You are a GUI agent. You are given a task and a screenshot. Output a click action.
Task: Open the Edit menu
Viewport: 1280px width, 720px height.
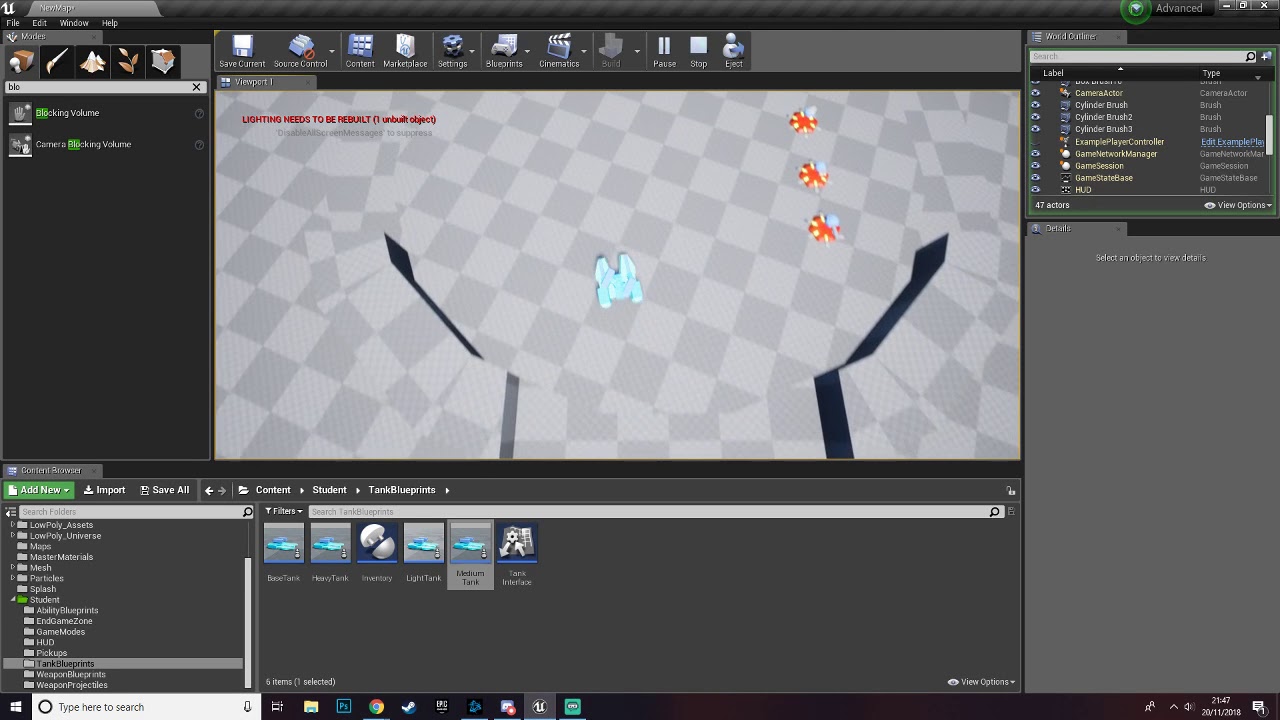tap(39, 23)
